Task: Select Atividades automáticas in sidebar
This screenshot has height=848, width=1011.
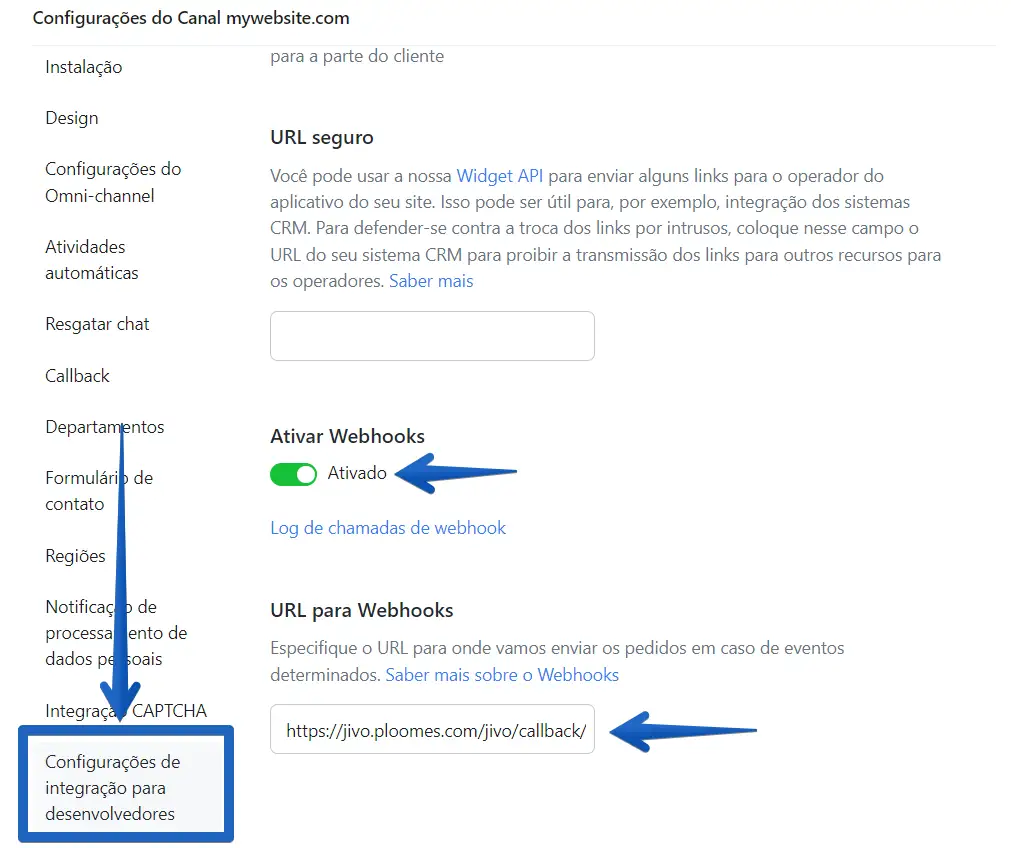Action: click(x=92, y=260)
